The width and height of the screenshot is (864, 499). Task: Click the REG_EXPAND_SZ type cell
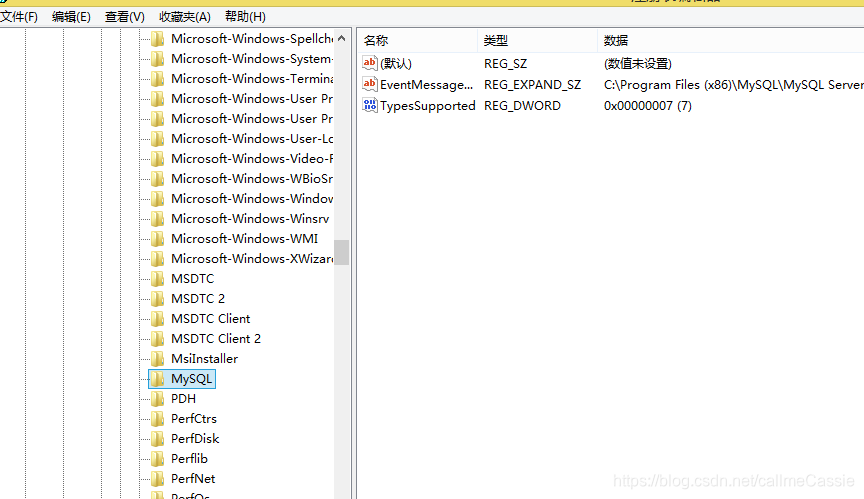click(532, 85)
